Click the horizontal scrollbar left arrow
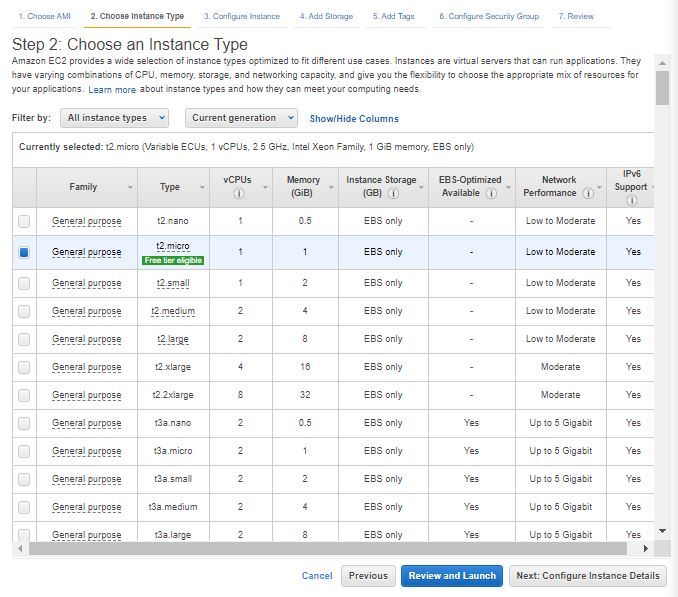678x597 pixels. tap(20, 549)
